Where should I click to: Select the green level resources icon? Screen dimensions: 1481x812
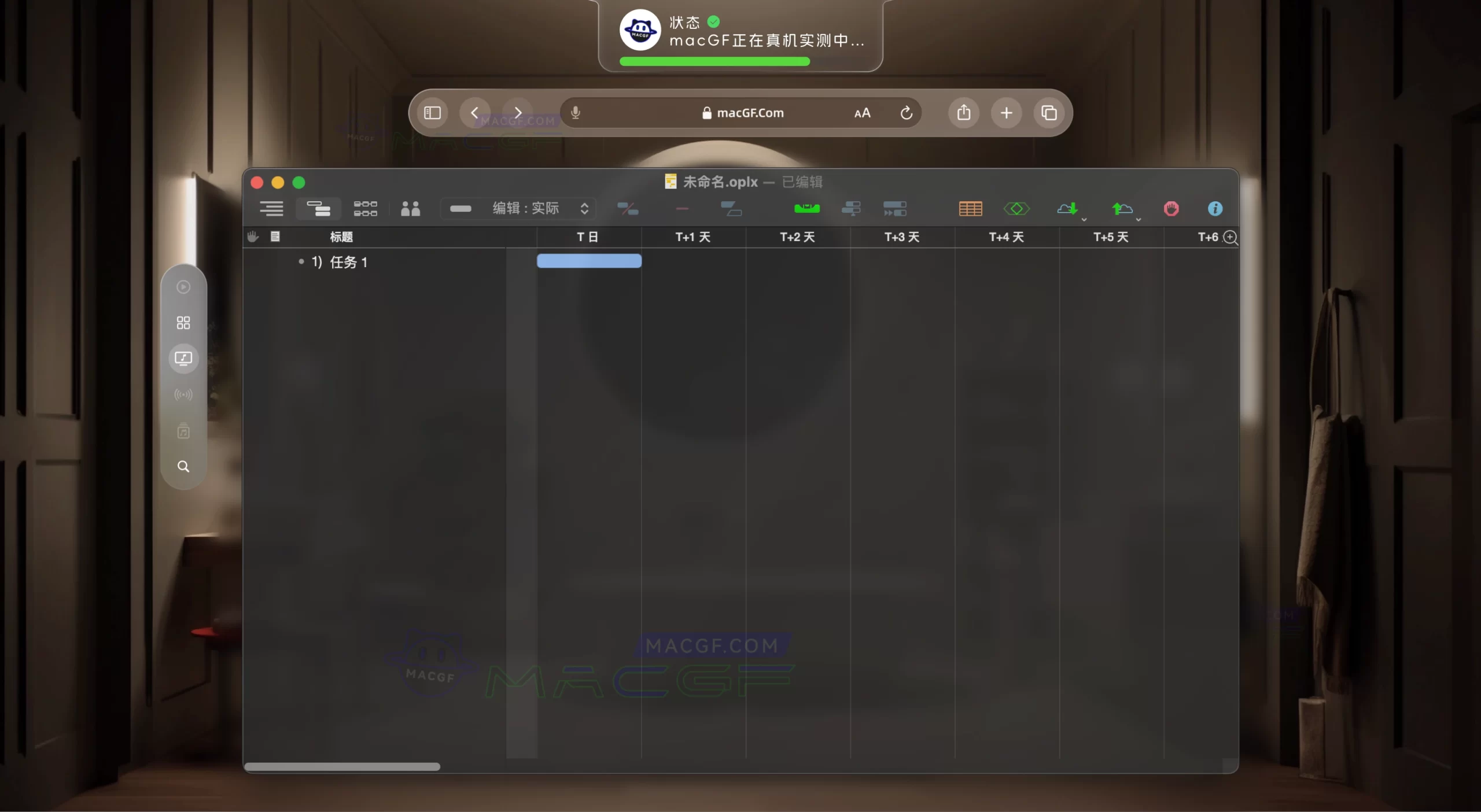point(807,209)
